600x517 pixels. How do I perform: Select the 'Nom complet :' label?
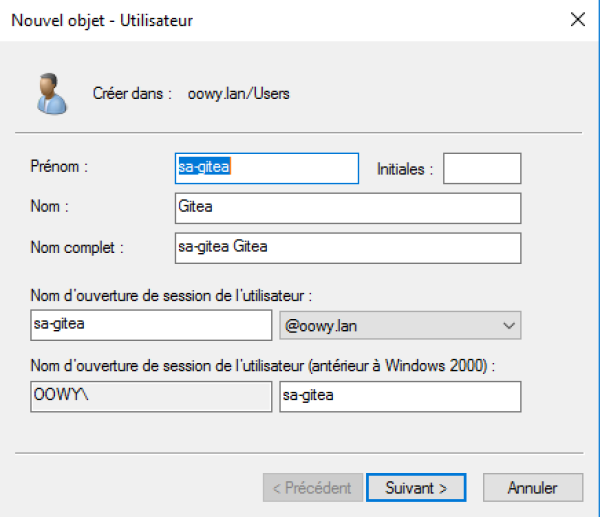tap(78, 248)
